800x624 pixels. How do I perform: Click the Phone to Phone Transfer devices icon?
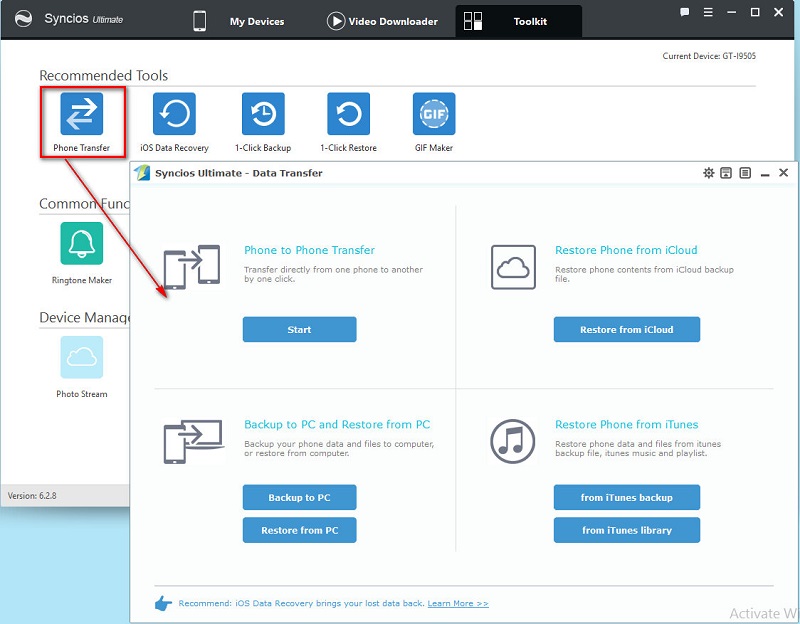192,267
